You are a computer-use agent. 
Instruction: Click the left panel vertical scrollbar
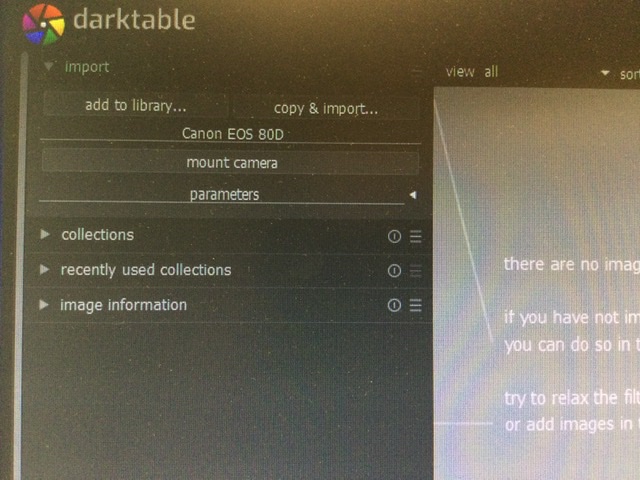coord(22,265)
